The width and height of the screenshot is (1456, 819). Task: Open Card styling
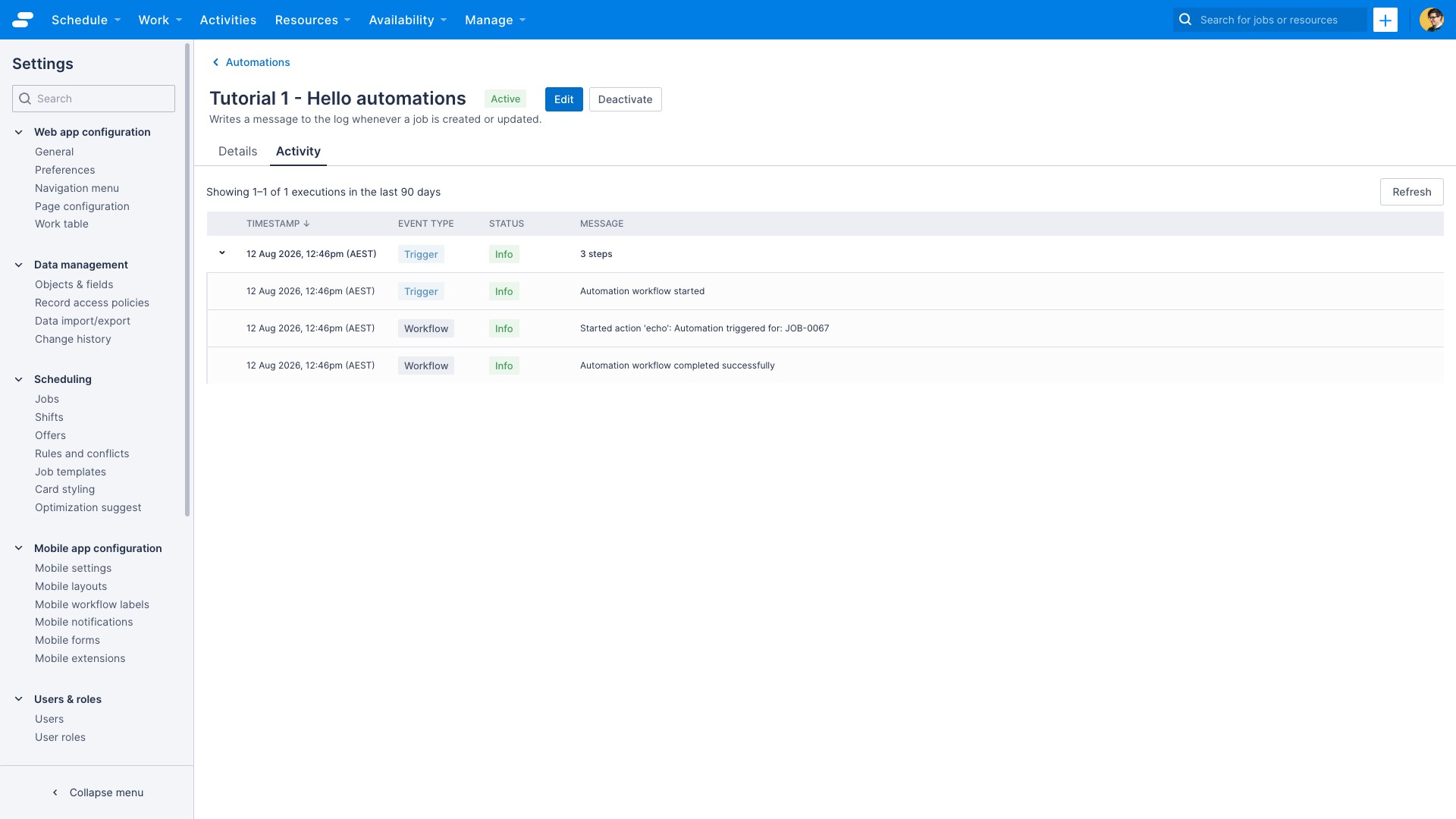click(x=64, y=489)
